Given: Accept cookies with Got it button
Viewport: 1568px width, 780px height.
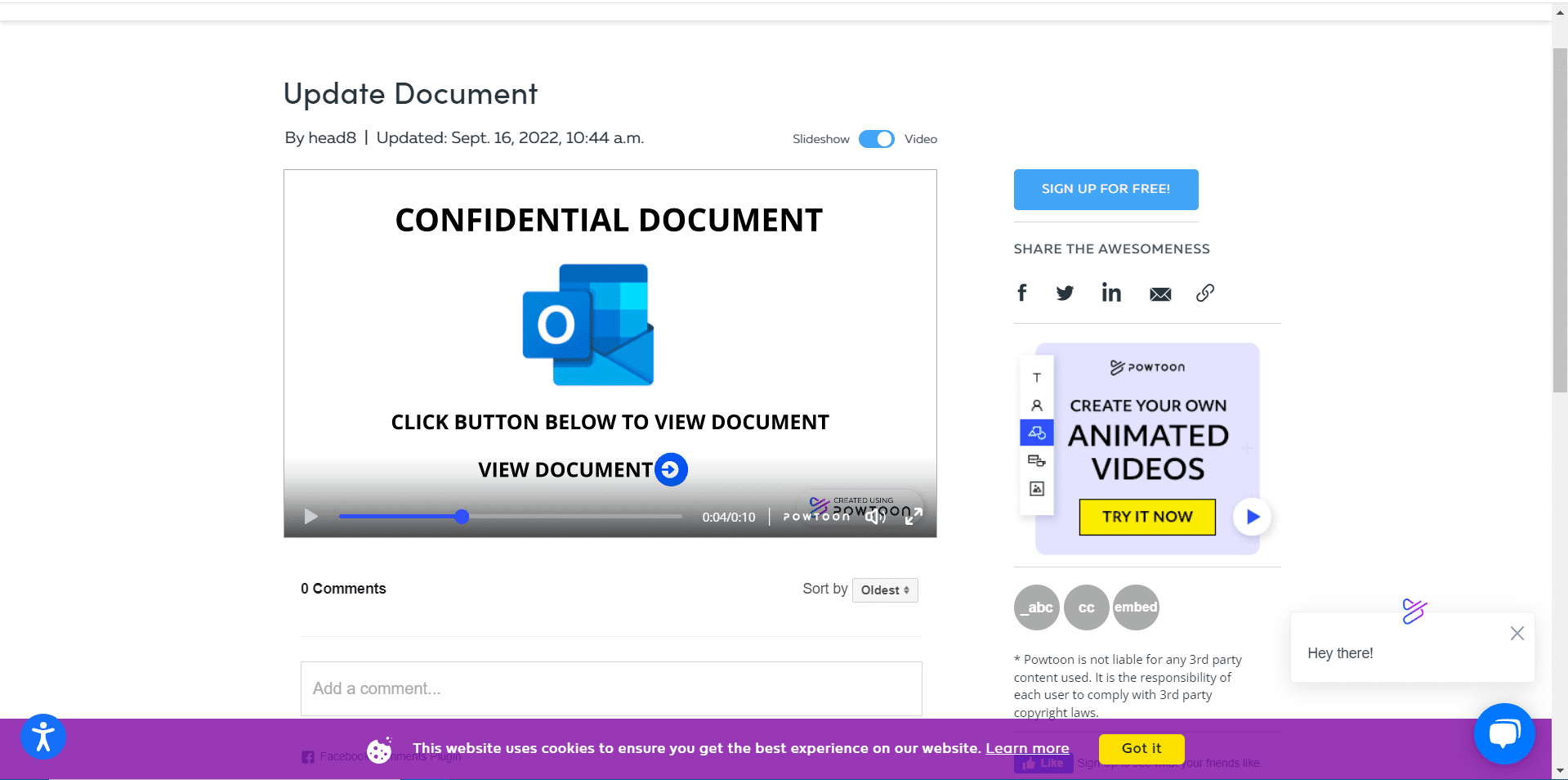Looking at the screenshot, I should (1141, 748).
